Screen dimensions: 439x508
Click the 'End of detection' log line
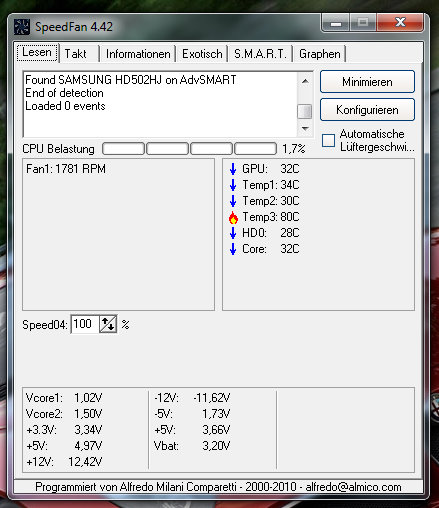(x=64, y=93)
